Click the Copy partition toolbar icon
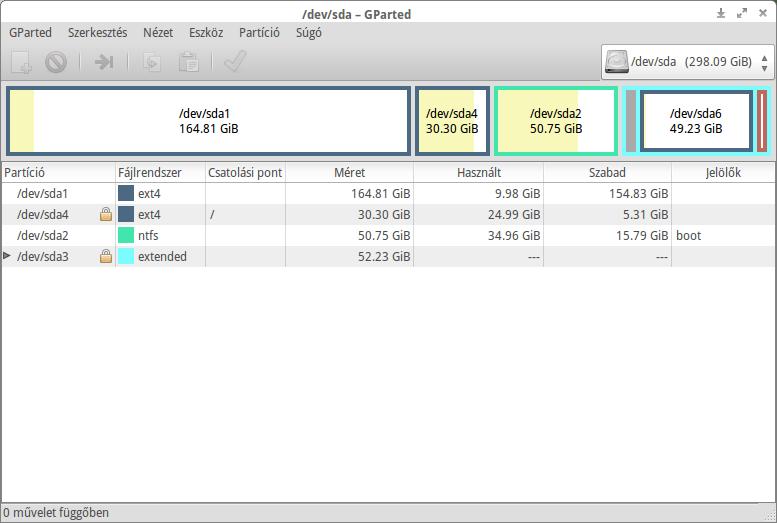This screenshot has width=777, height=523. (152, 62)
